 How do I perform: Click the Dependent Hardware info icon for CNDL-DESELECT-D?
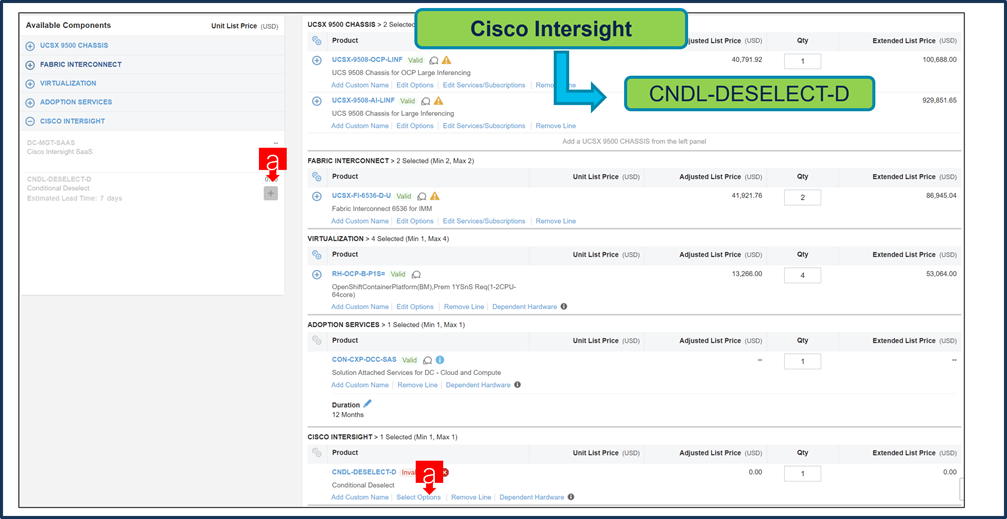click(571, 497)
